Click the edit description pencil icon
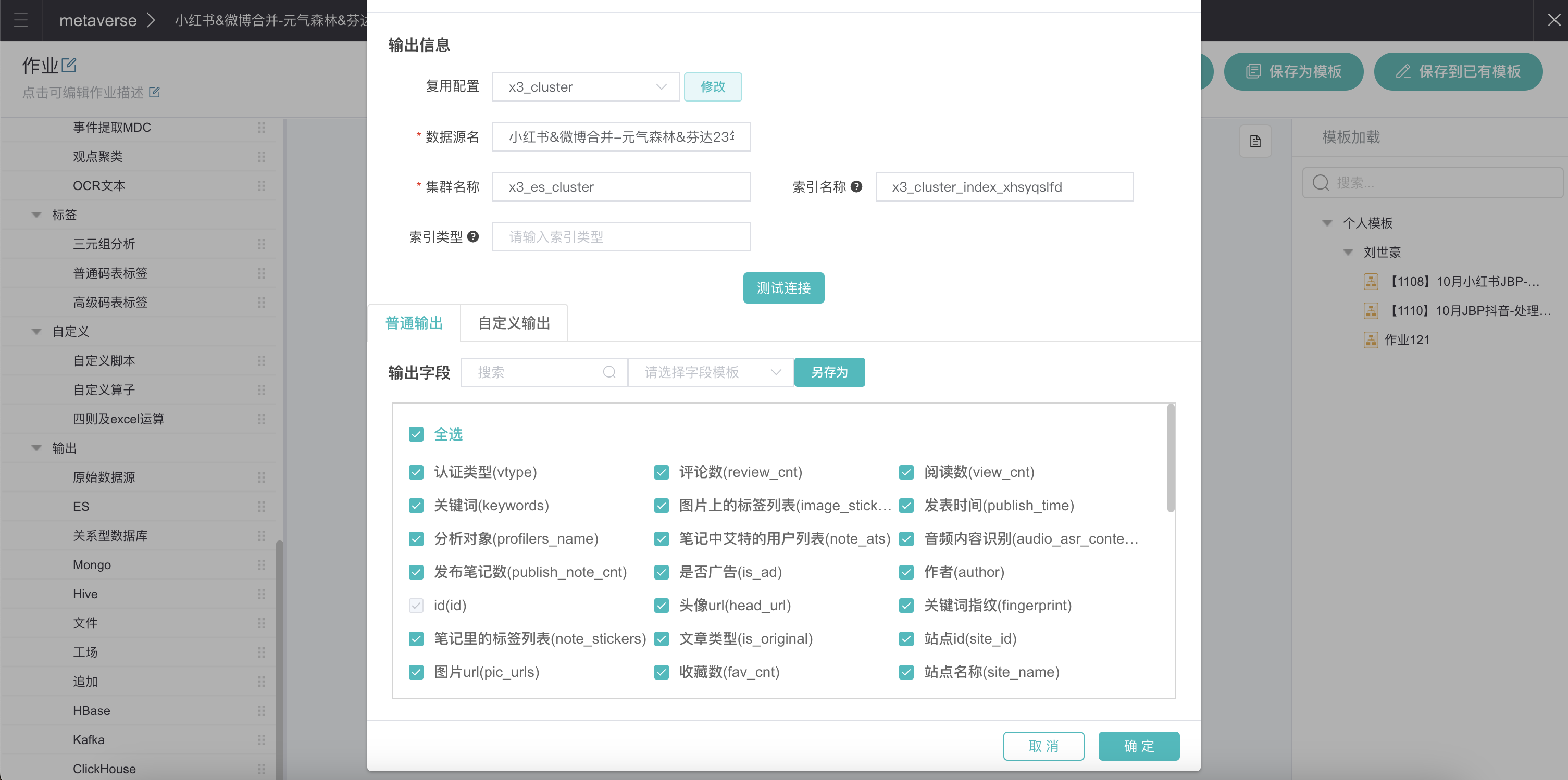 (155, 93)
